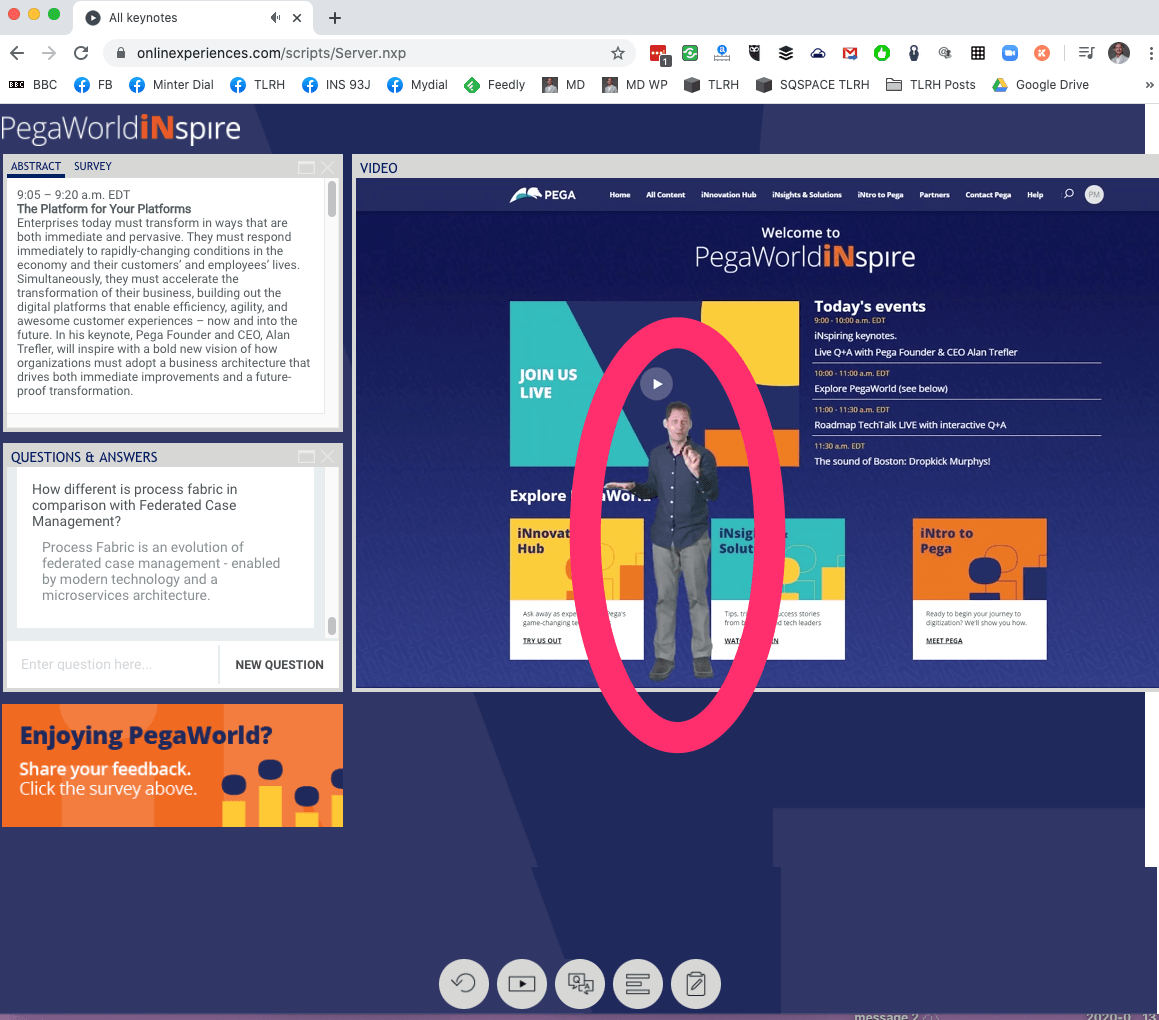This screenshot has height=1020, width=1159.
Task: Open the Q&A panel dock icon
Action: [x=580, y=984]
